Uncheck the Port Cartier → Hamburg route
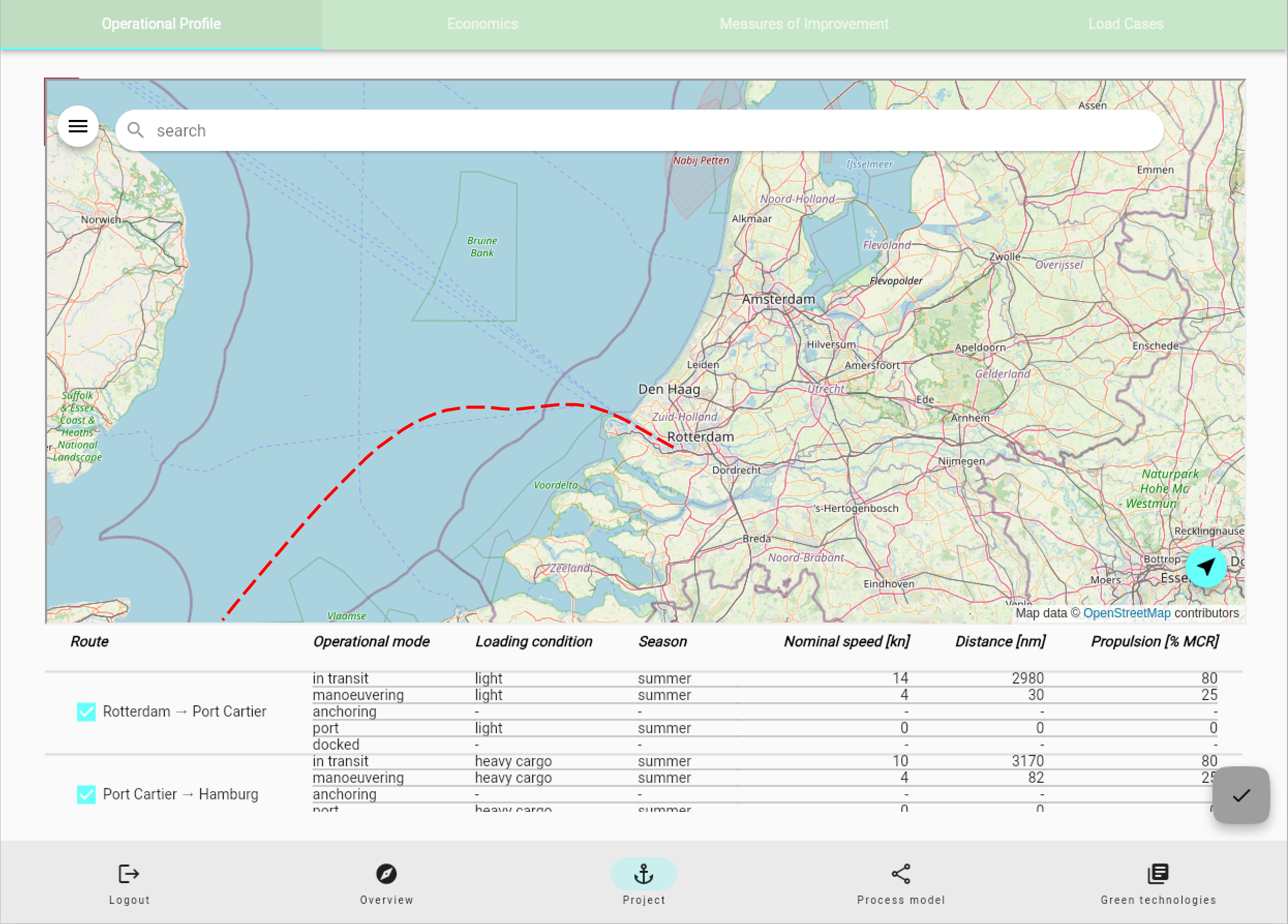Image resolution: width=1288 pixels, height=924 pixels. coord(86,795)
